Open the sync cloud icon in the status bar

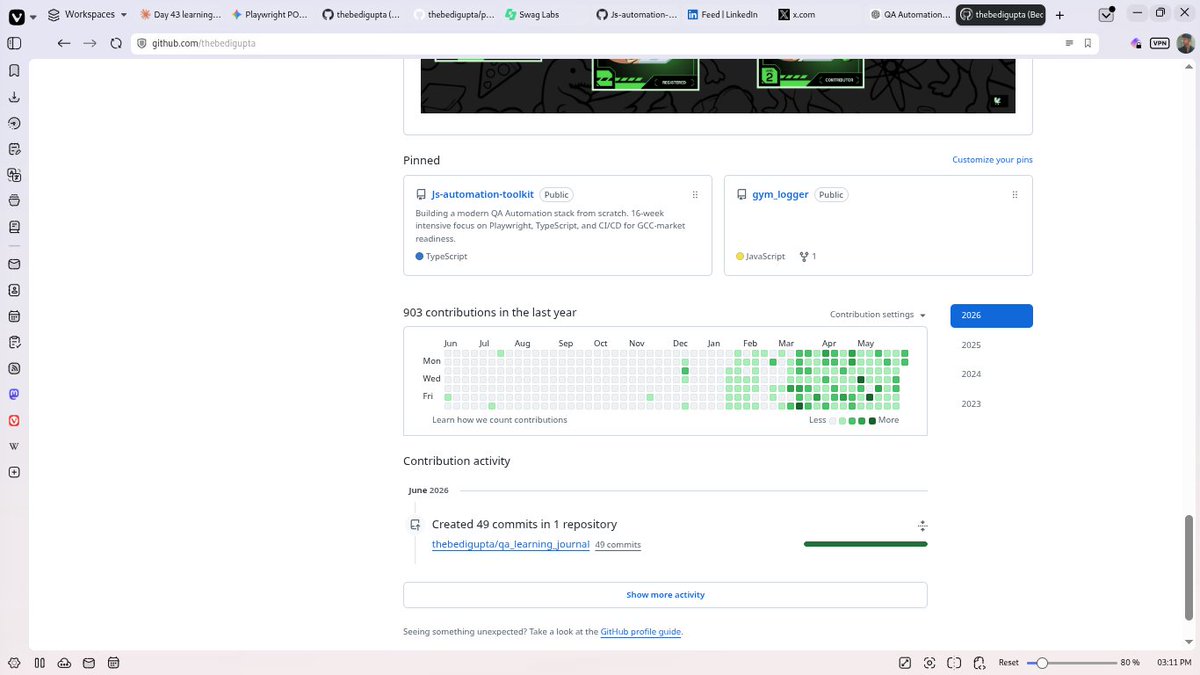point(64,662)
